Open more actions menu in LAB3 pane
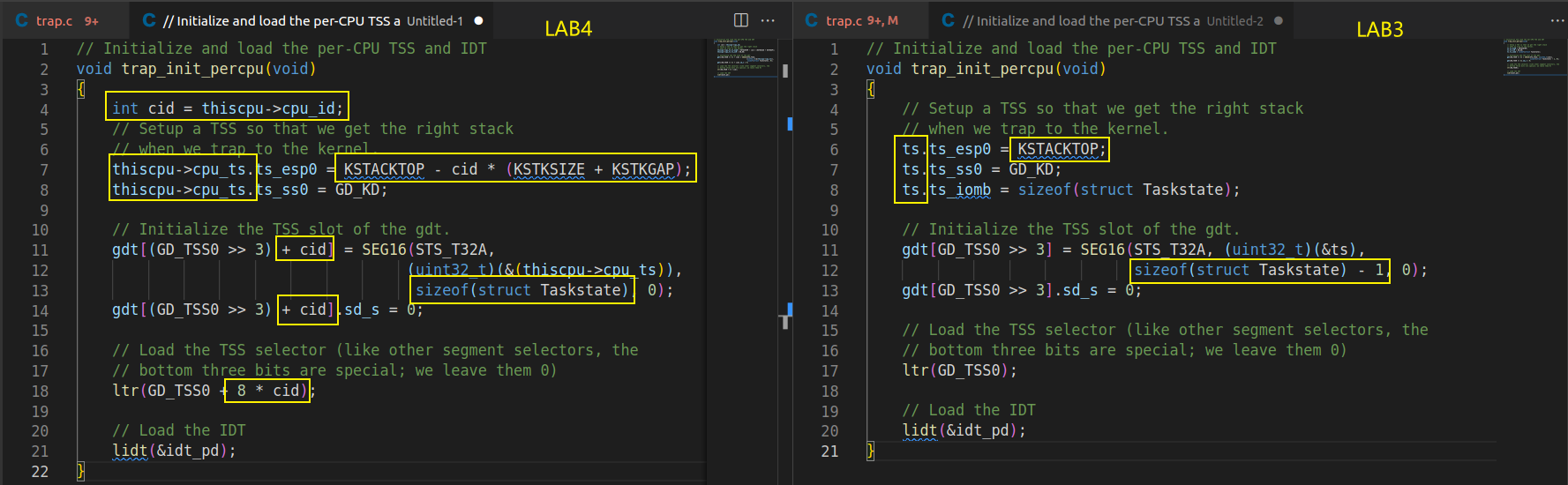Image resolution: width=1568 pixels, height=485 pixels. tap(1557, 20)
